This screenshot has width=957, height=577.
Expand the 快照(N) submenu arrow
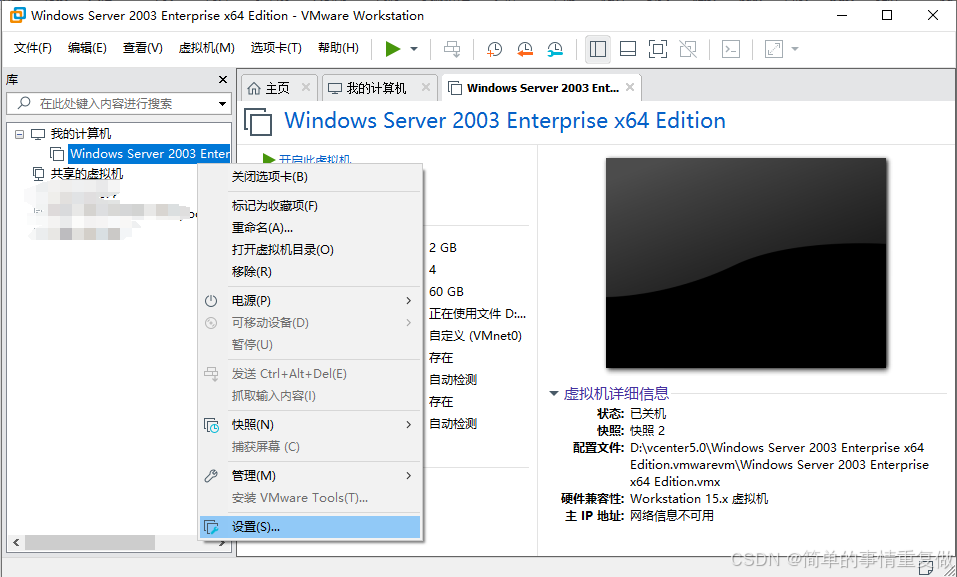[408, 425]
